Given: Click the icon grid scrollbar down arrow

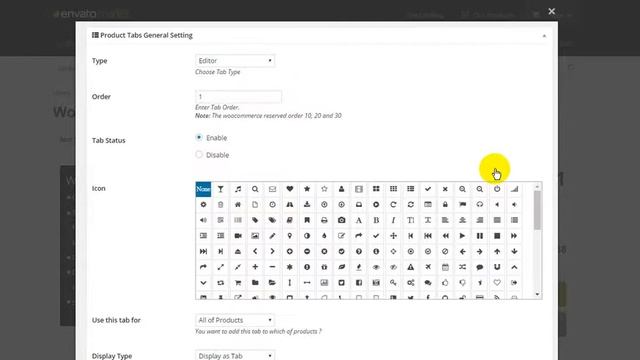Looking at the screenshot, I should coord(537,294).
